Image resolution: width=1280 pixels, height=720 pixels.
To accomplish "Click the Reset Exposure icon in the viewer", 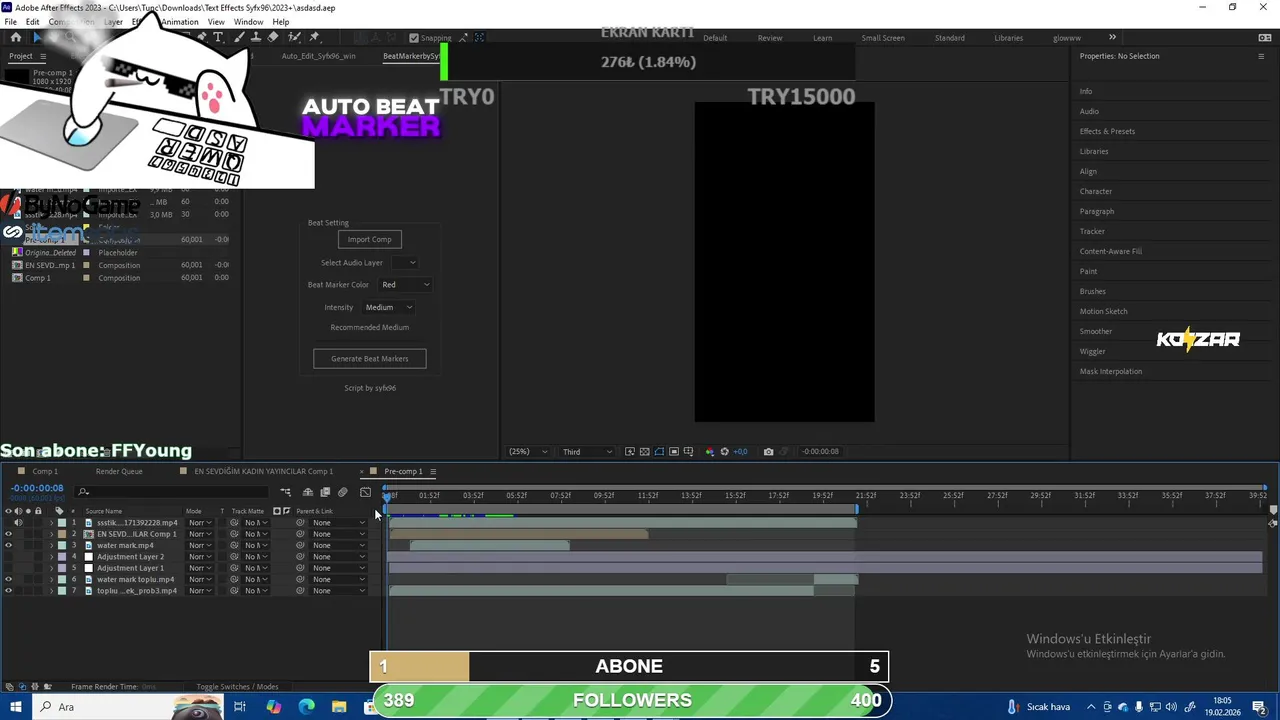I will 724,452.
